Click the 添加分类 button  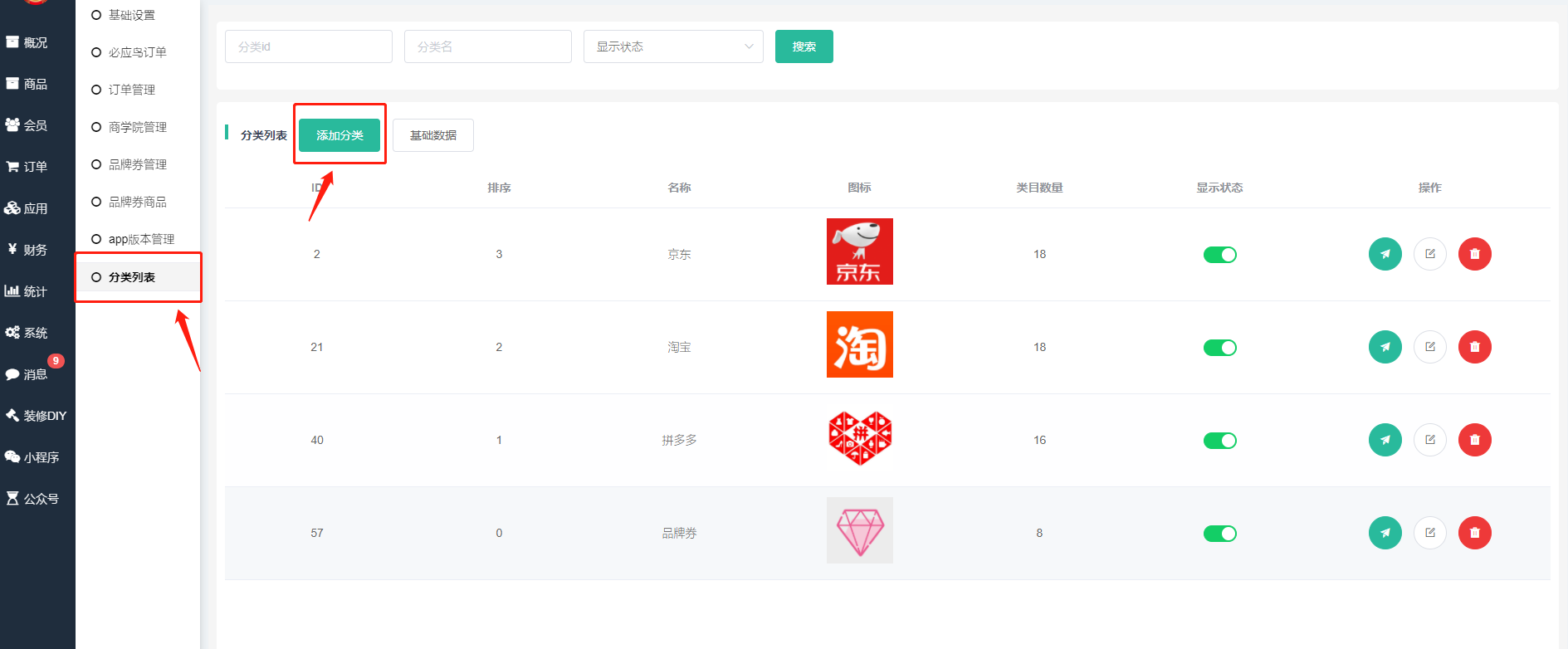[339, 135]
